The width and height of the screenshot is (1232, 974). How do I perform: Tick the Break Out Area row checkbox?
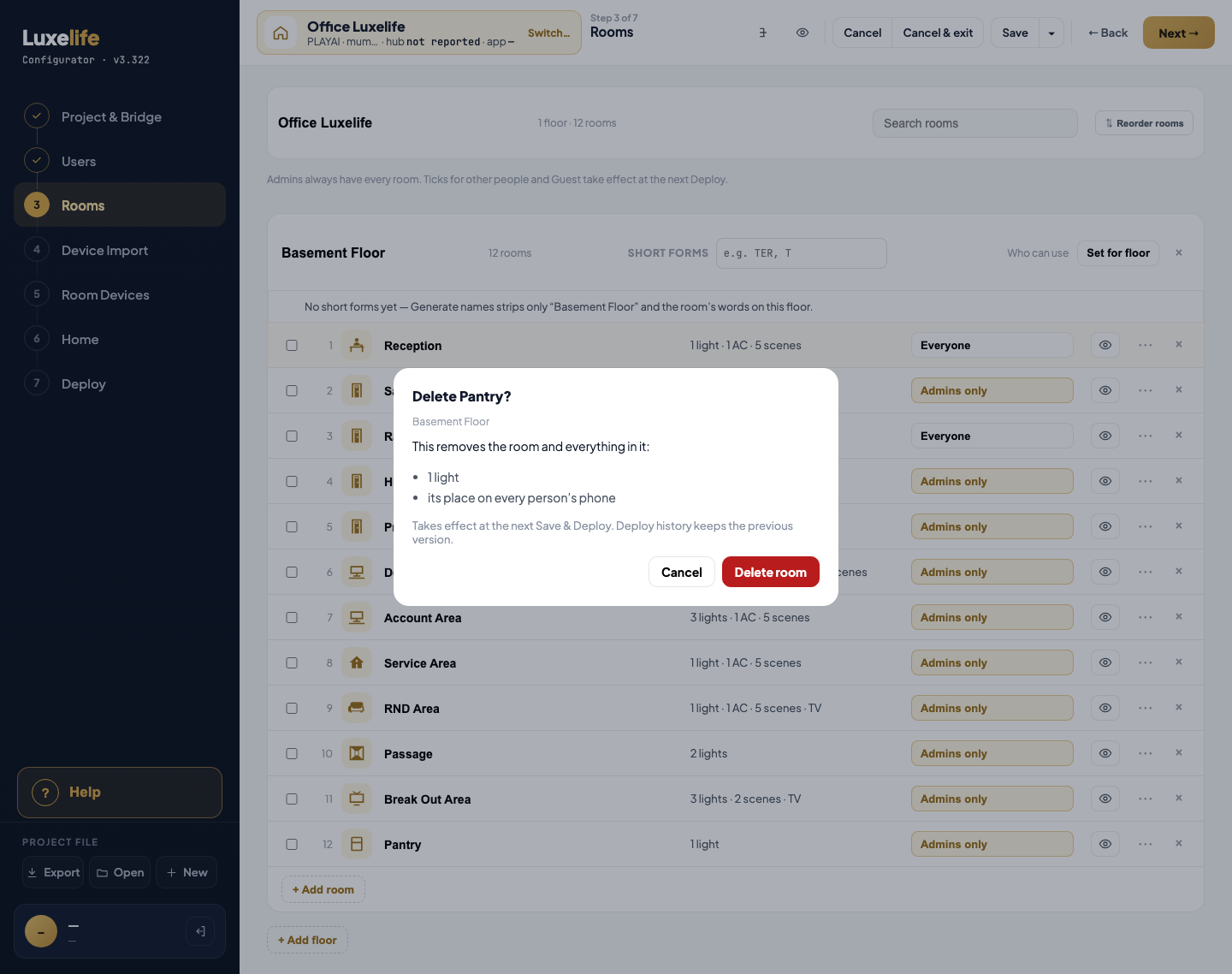[x=292, y=799]
